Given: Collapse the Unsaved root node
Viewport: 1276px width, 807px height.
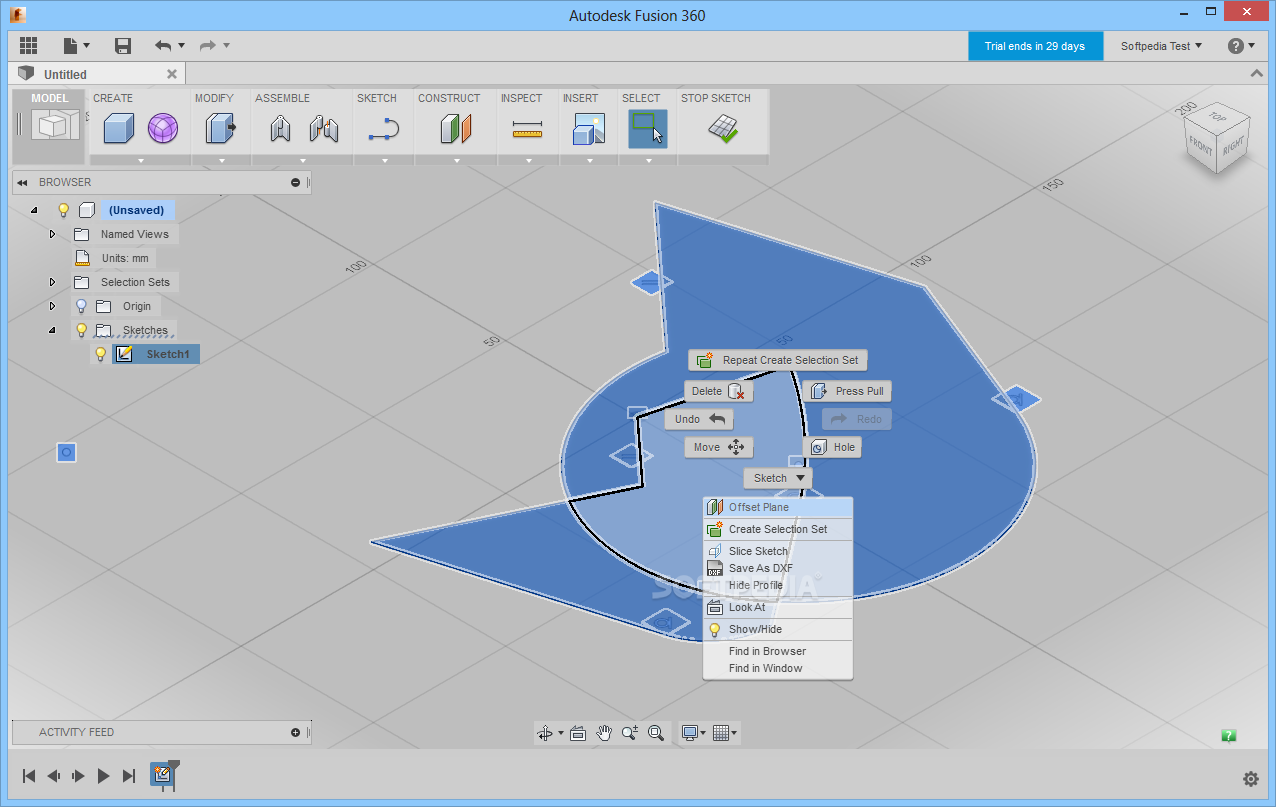Looking at the screenshot, I should pyautogui.click(x=34, y=210).
